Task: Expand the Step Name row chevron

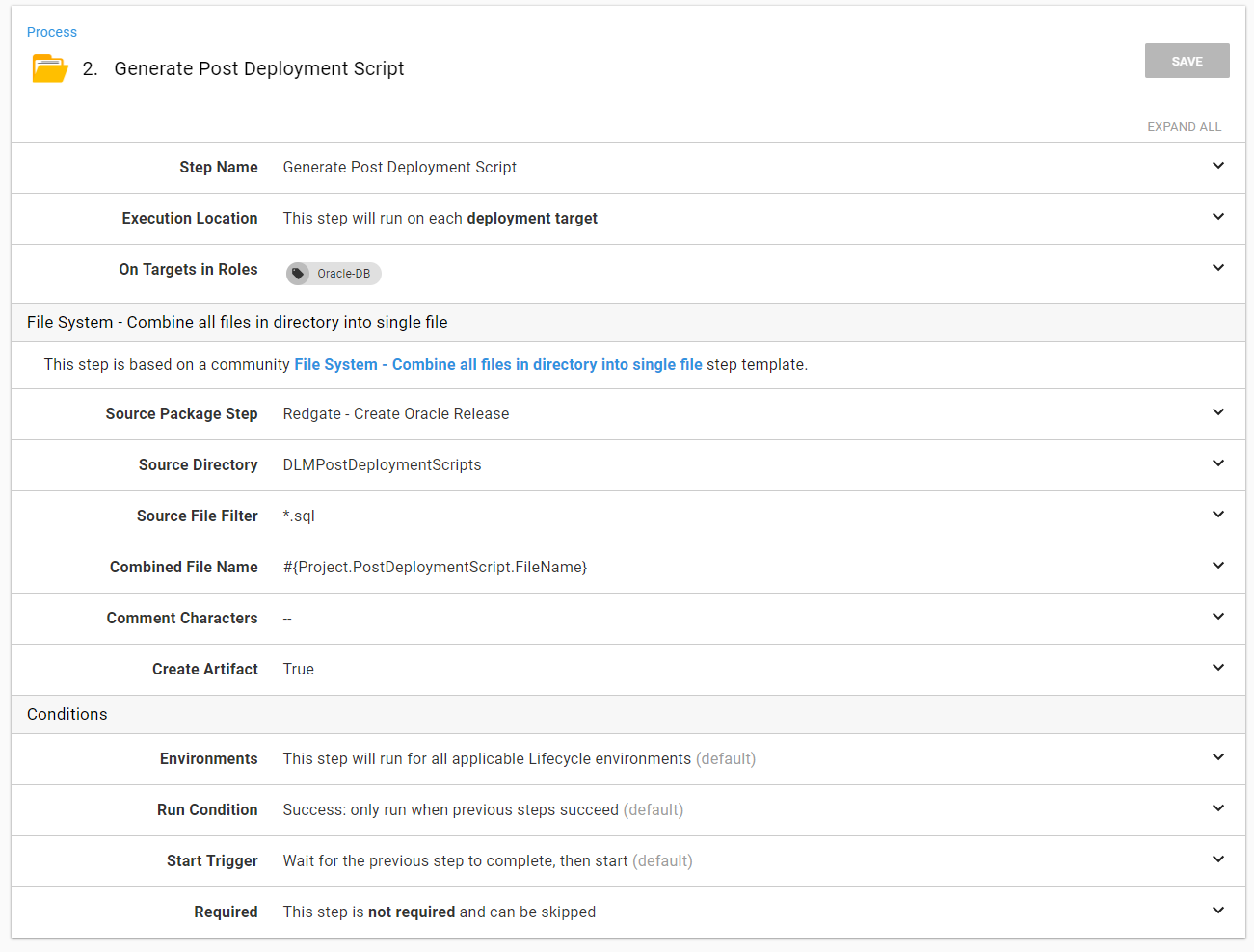Action: tap(1218, 166)
